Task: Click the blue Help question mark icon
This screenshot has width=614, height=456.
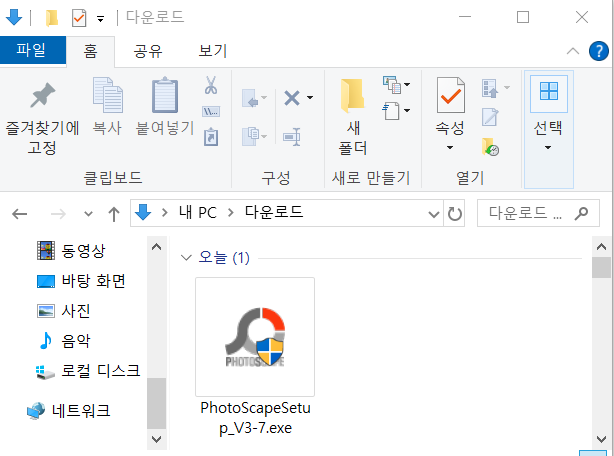Action: click(x=599, y=51)
